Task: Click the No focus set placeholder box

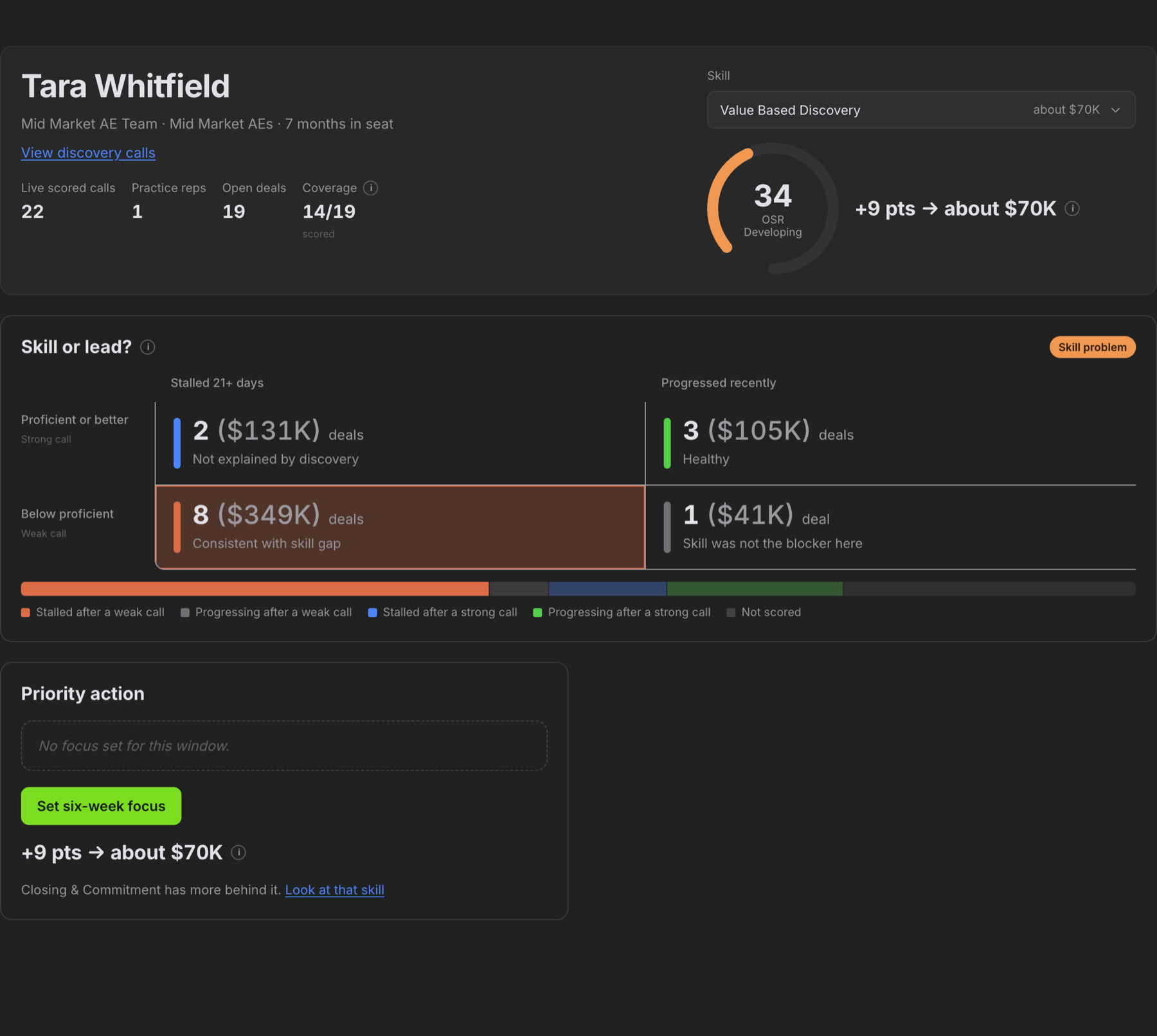Action: [284, 746]
